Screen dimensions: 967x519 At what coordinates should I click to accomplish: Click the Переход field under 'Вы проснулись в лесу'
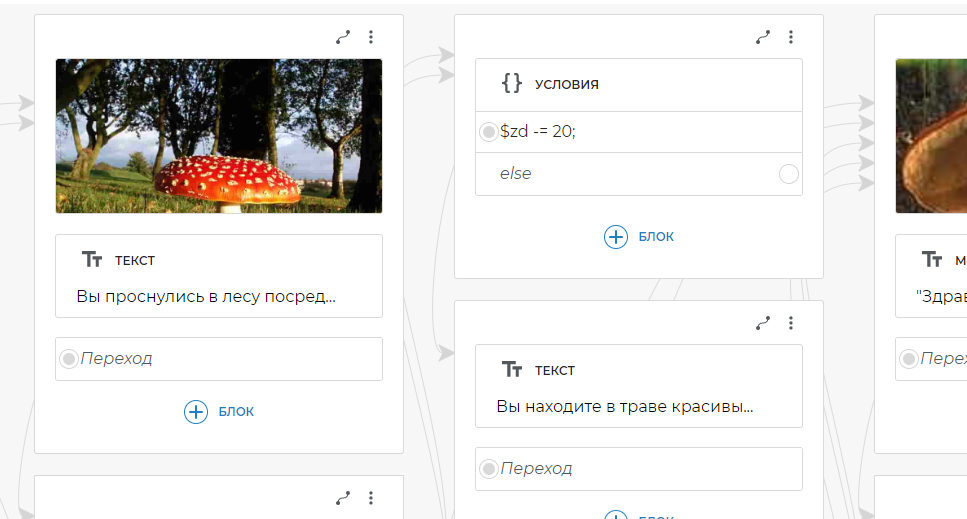219,359
